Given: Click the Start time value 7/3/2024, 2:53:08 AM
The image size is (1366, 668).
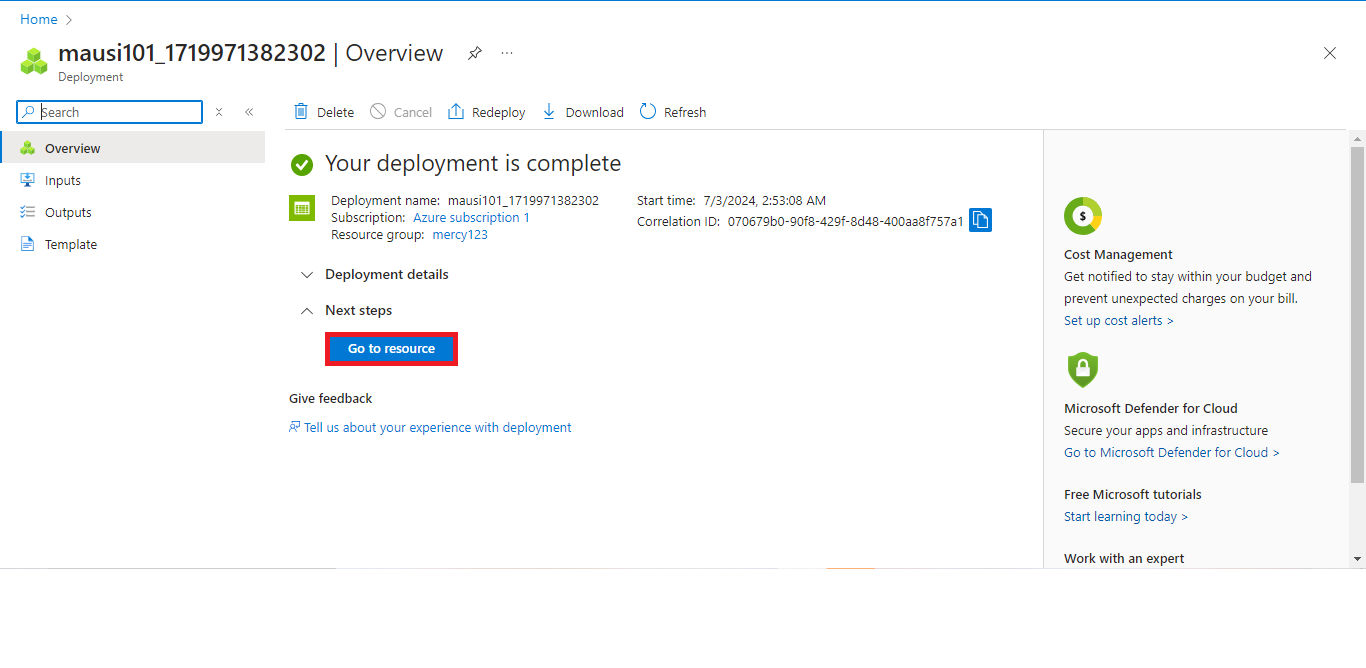Looking at the screenshot, I should [765, 200].
